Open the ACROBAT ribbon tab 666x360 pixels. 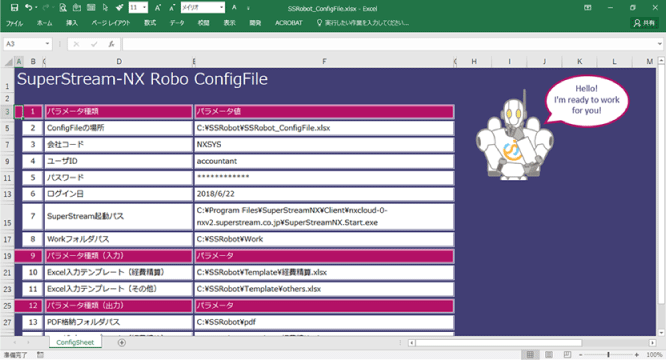(x=288, y=23)
